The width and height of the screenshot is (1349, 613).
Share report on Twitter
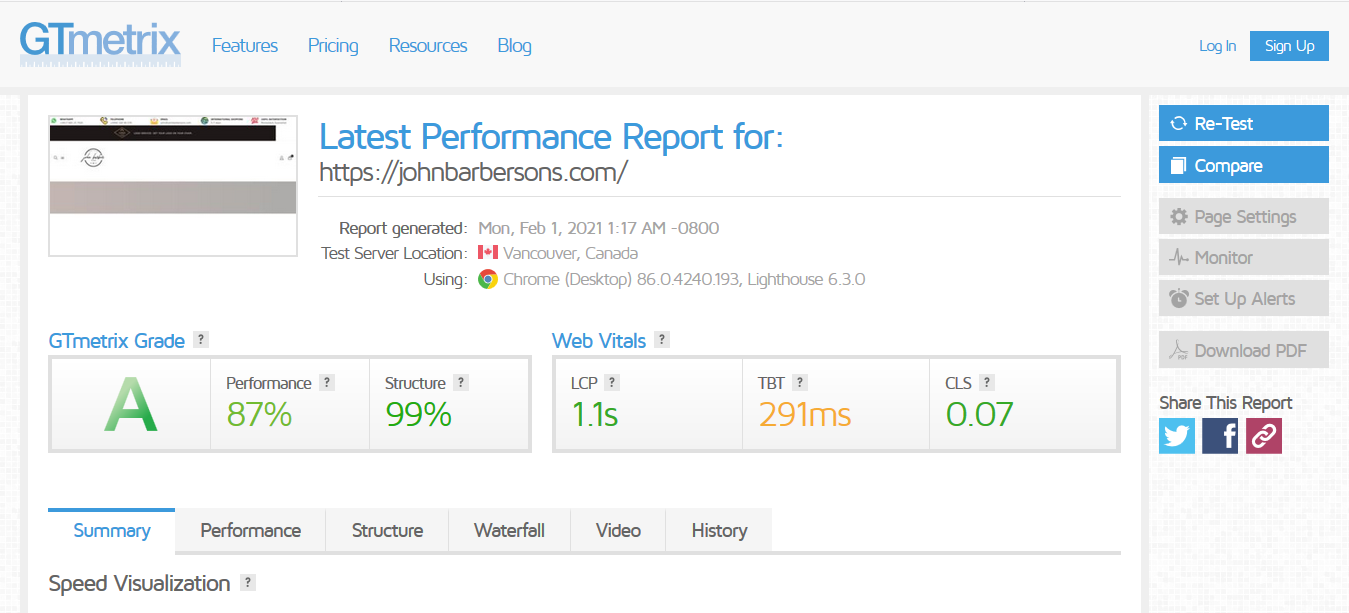(x=1177, y=436)
